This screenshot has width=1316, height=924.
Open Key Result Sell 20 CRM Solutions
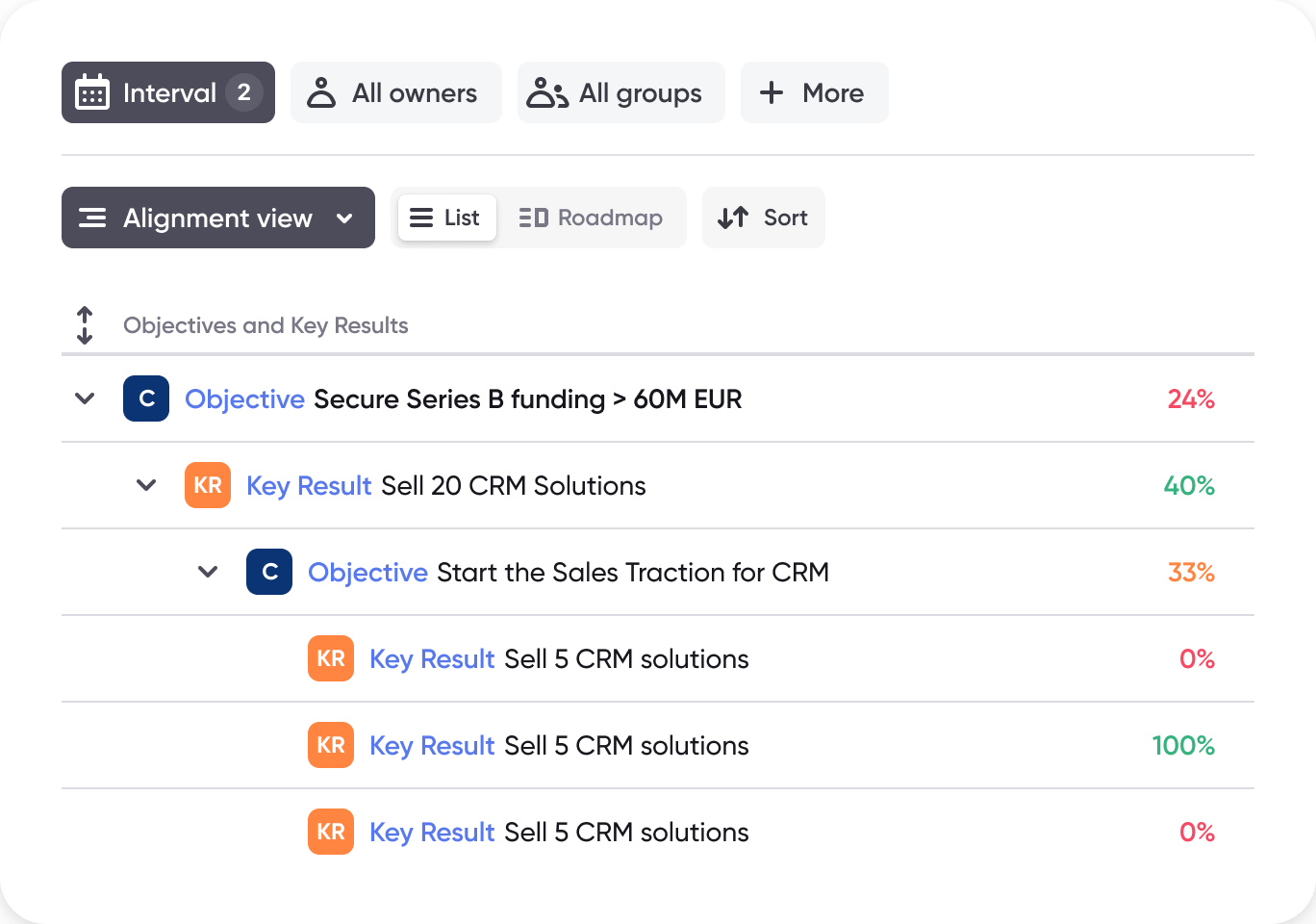(x=446, y=485)
